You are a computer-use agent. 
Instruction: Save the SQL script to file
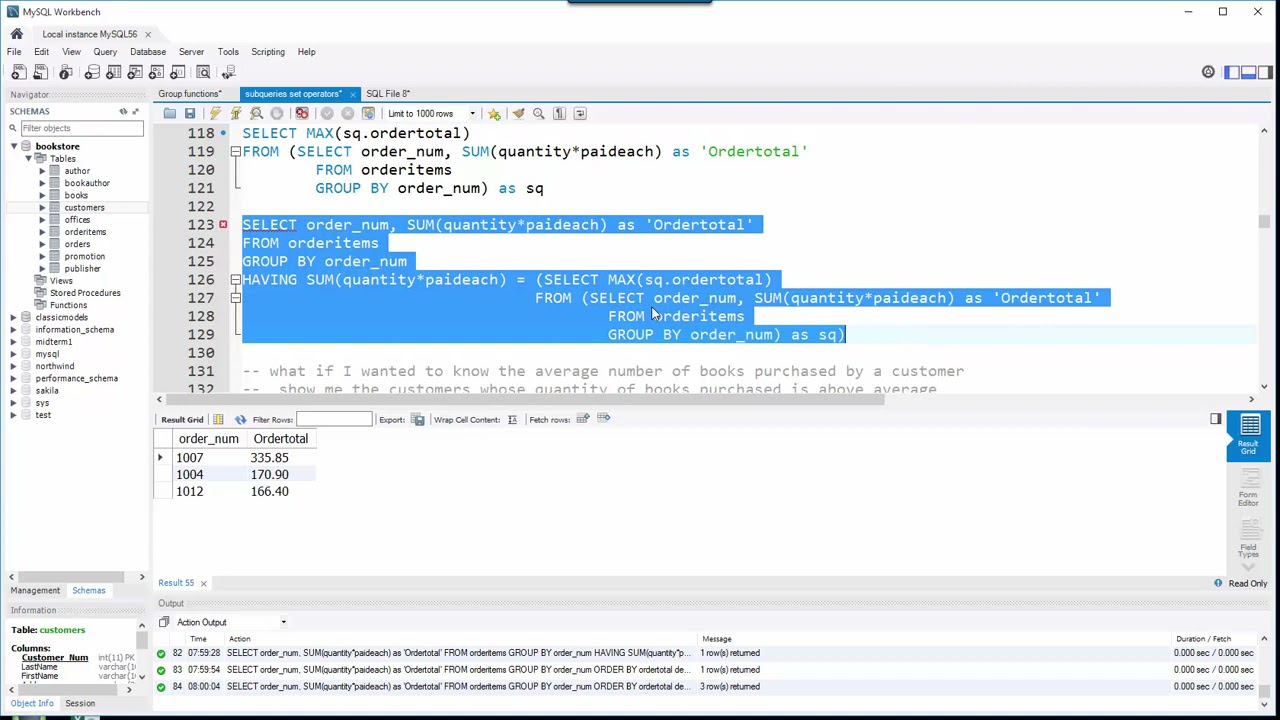[190, 113]
